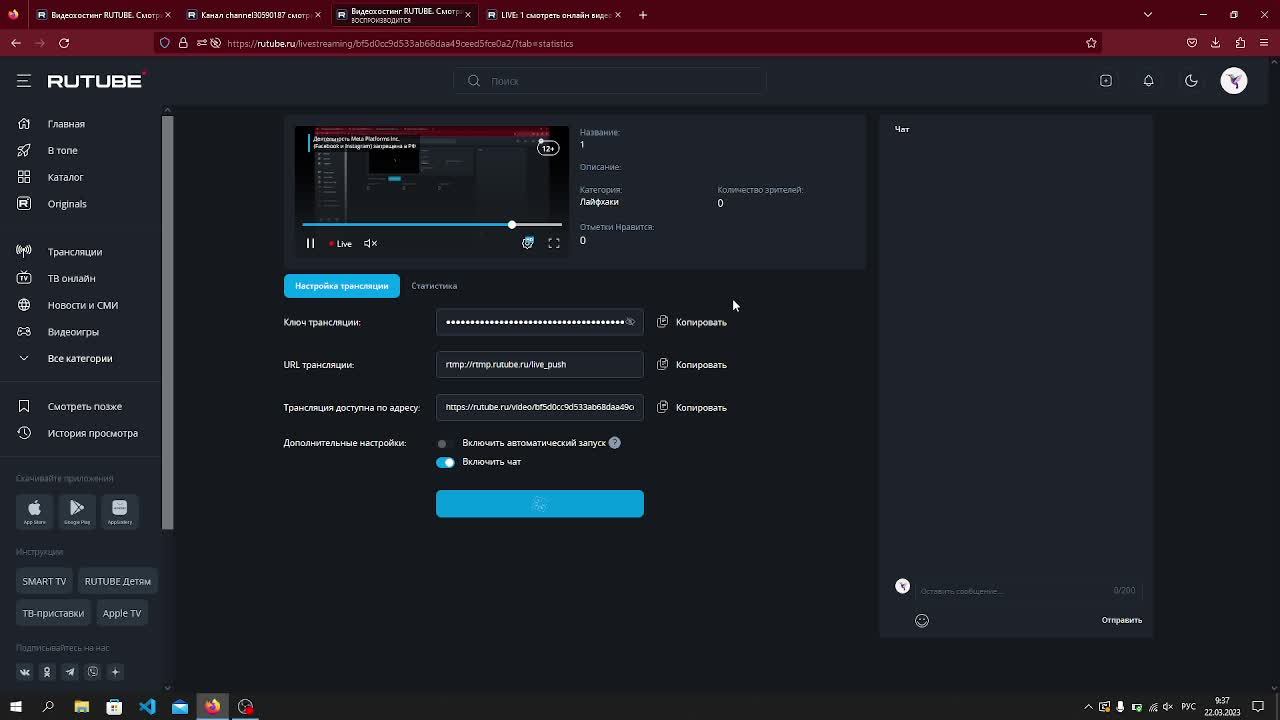Image resolution: width=1280 pixels, height=720 pixels.
Task: Open the Viber social link
Action: point(93,672)
